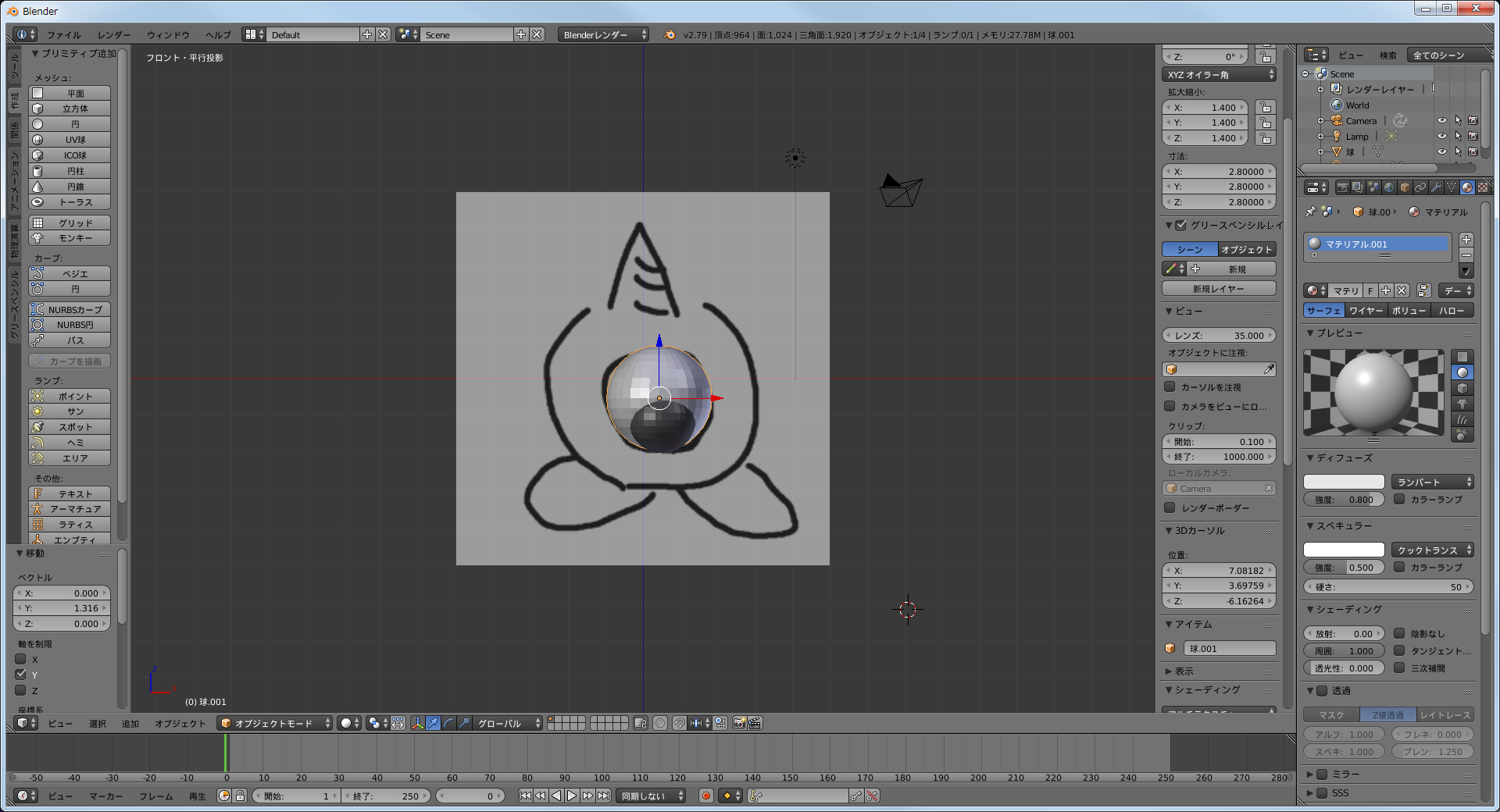1500x812 pixels.
Task: Enable the Grease Pencil layers checkbox
Action: pyautogui.click(x=1181, y=226)
